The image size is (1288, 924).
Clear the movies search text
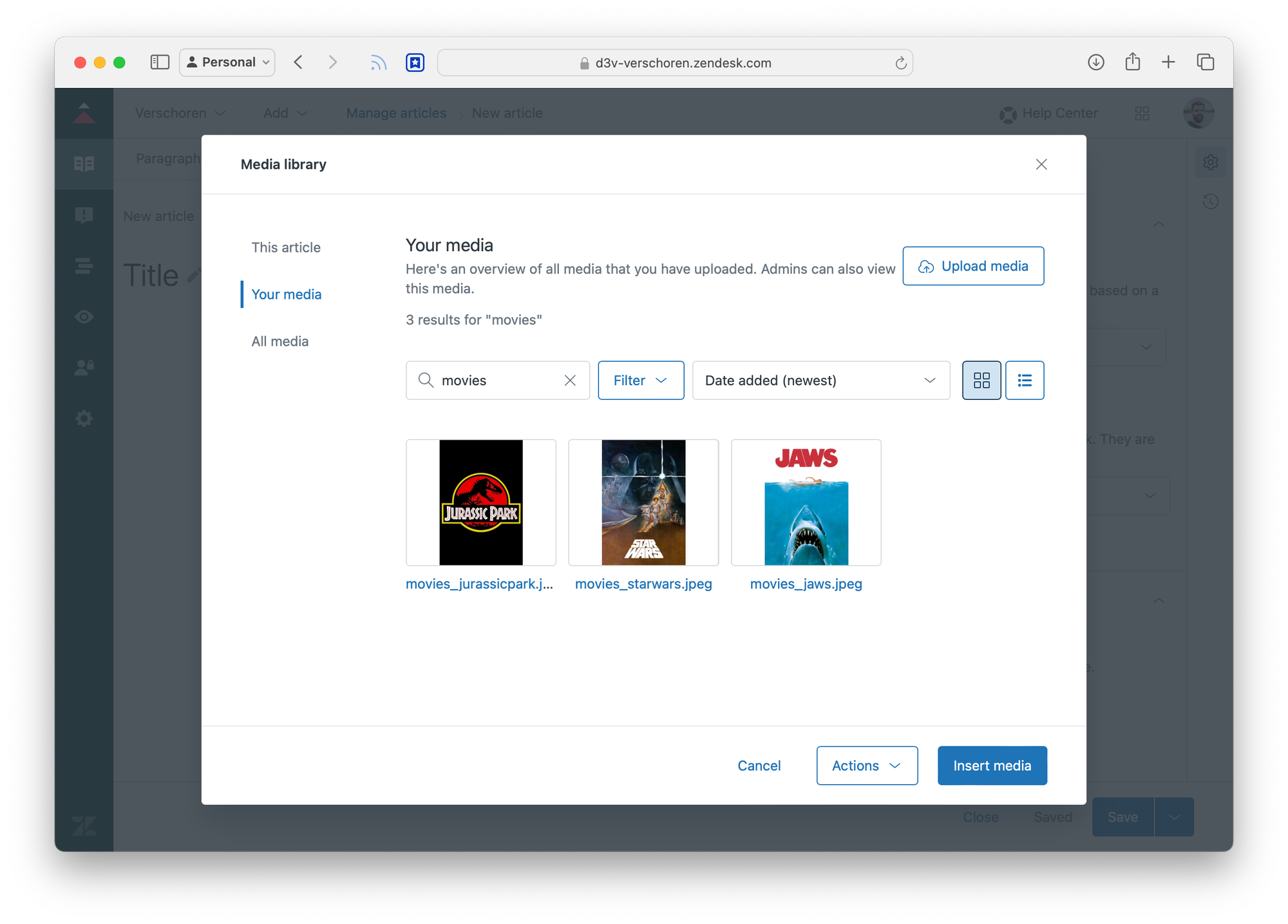click(570, 381)
